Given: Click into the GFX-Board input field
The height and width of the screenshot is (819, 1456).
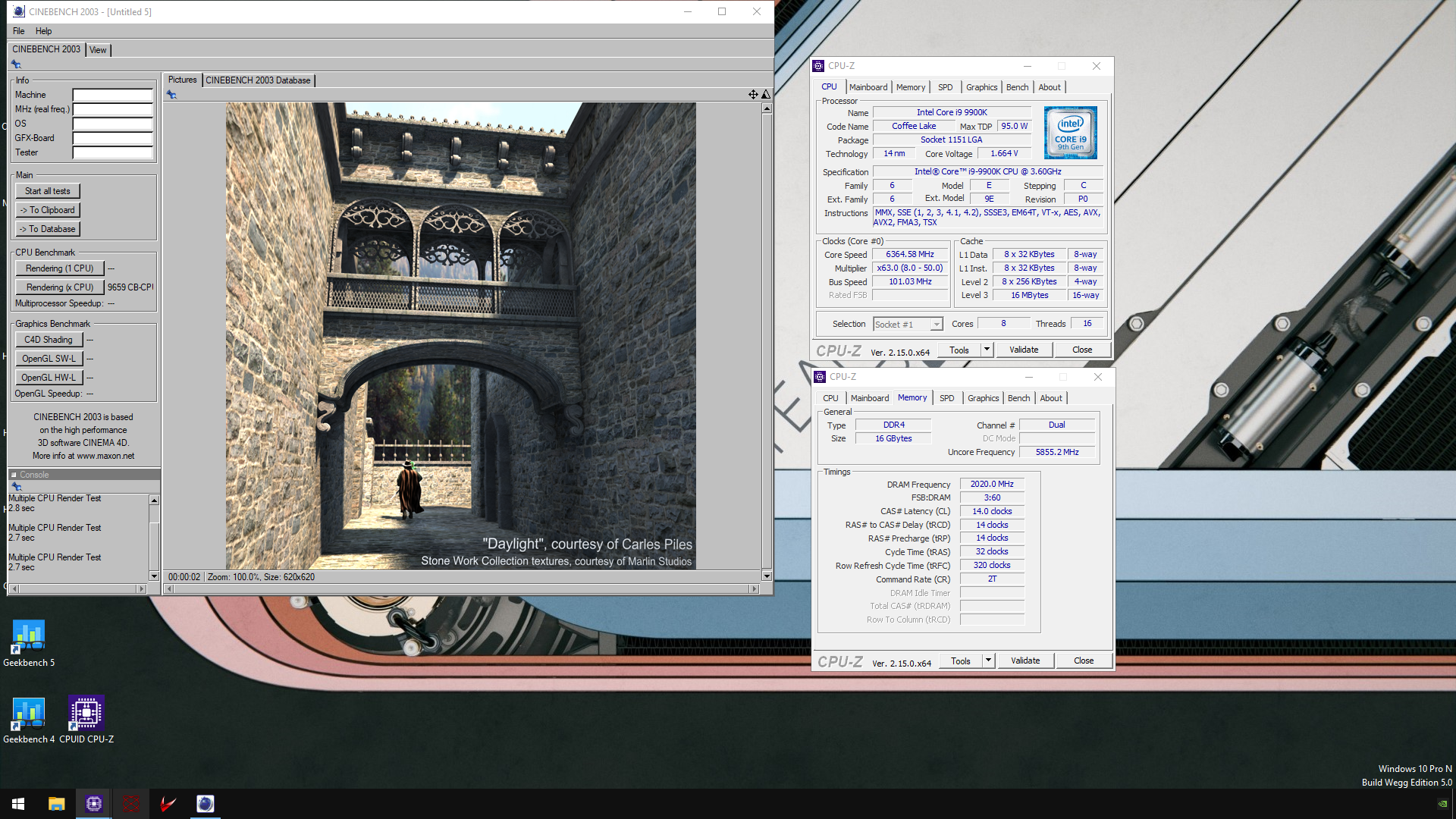Looking at the screenshot, I should (113, 138).
